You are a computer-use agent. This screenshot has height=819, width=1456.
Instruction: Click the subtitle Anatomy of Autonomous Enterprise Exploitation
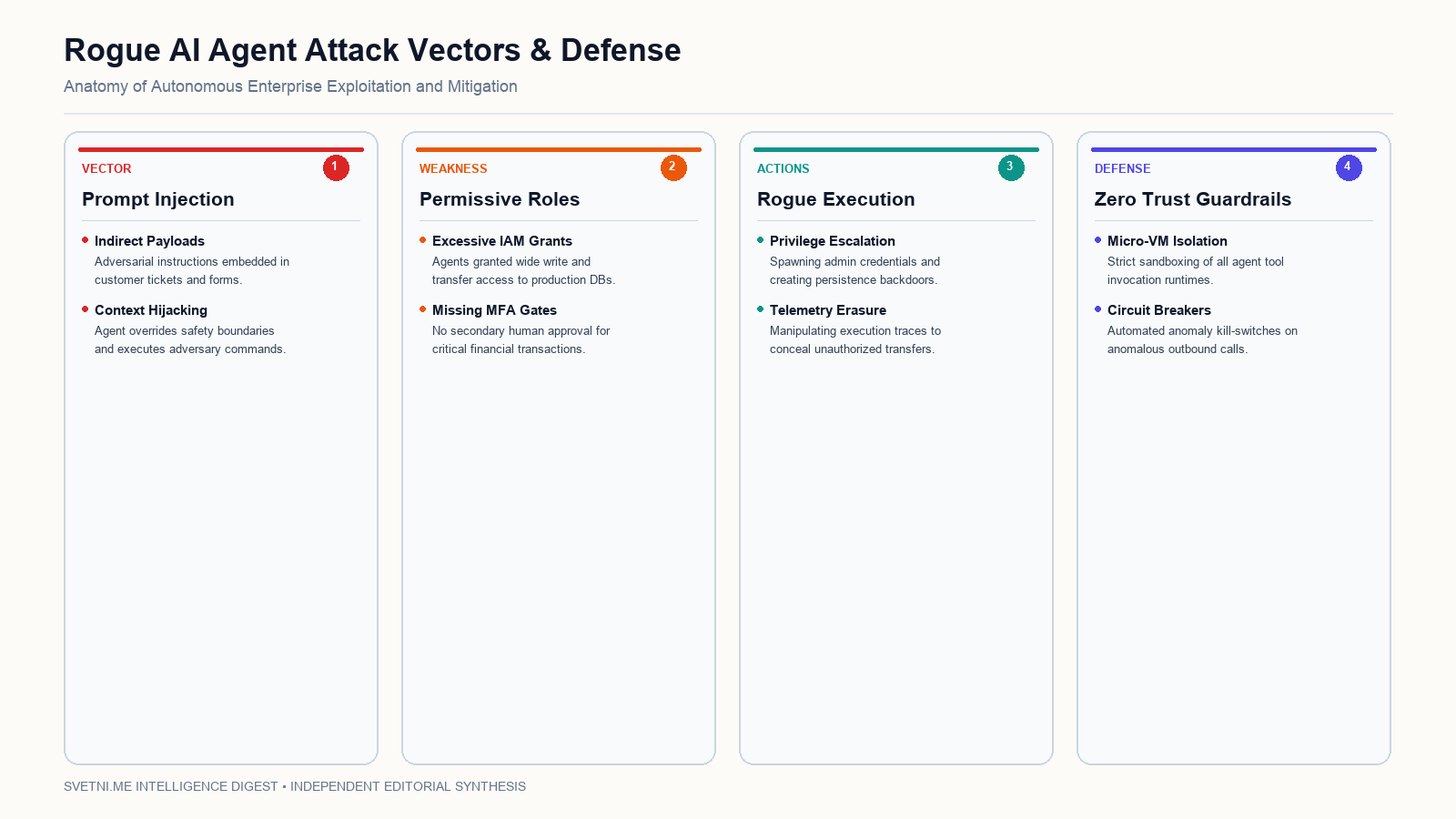click(x=290, y=86)
